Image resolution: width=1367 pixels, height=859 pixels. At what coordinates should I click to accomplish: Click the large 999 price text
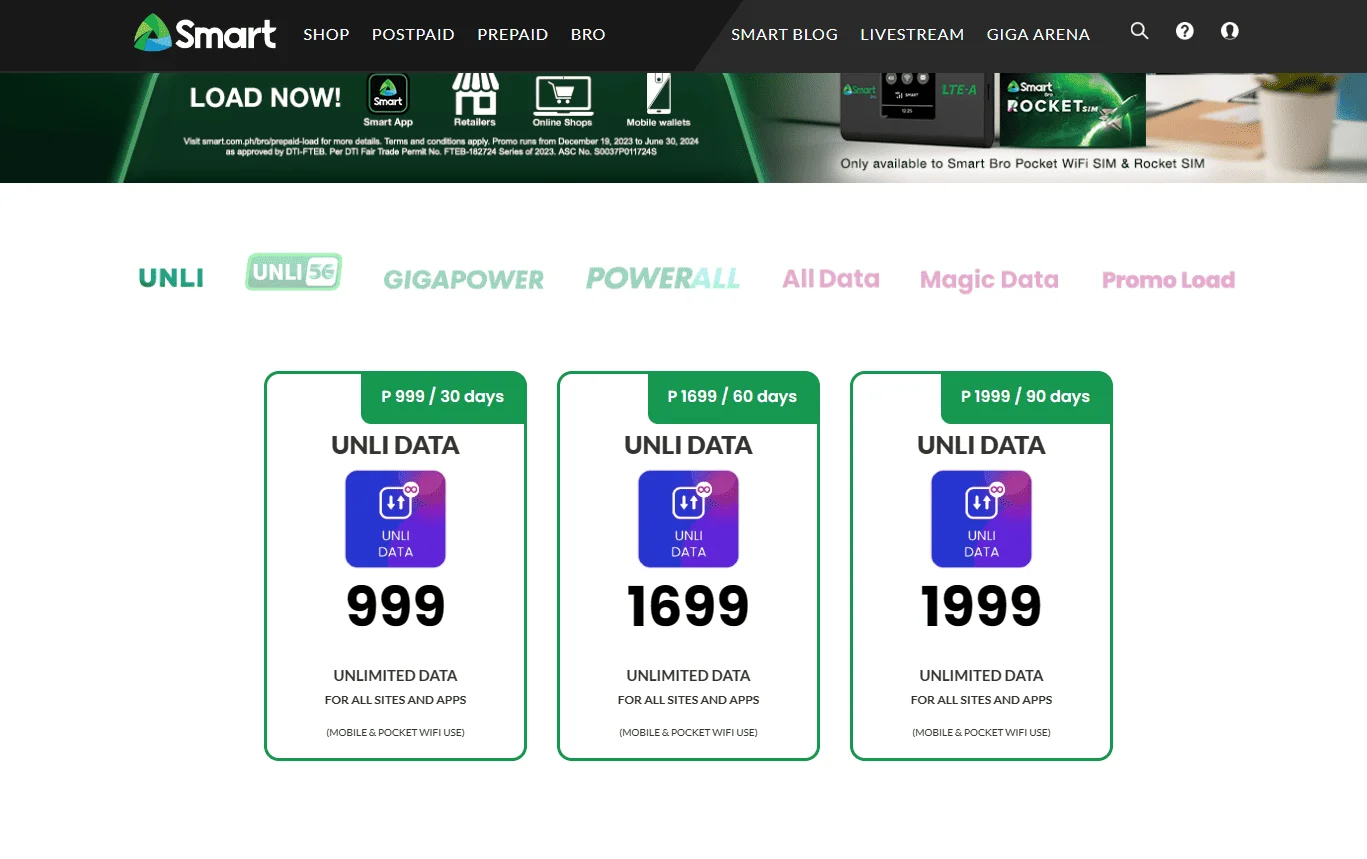(x=395, y=606)
